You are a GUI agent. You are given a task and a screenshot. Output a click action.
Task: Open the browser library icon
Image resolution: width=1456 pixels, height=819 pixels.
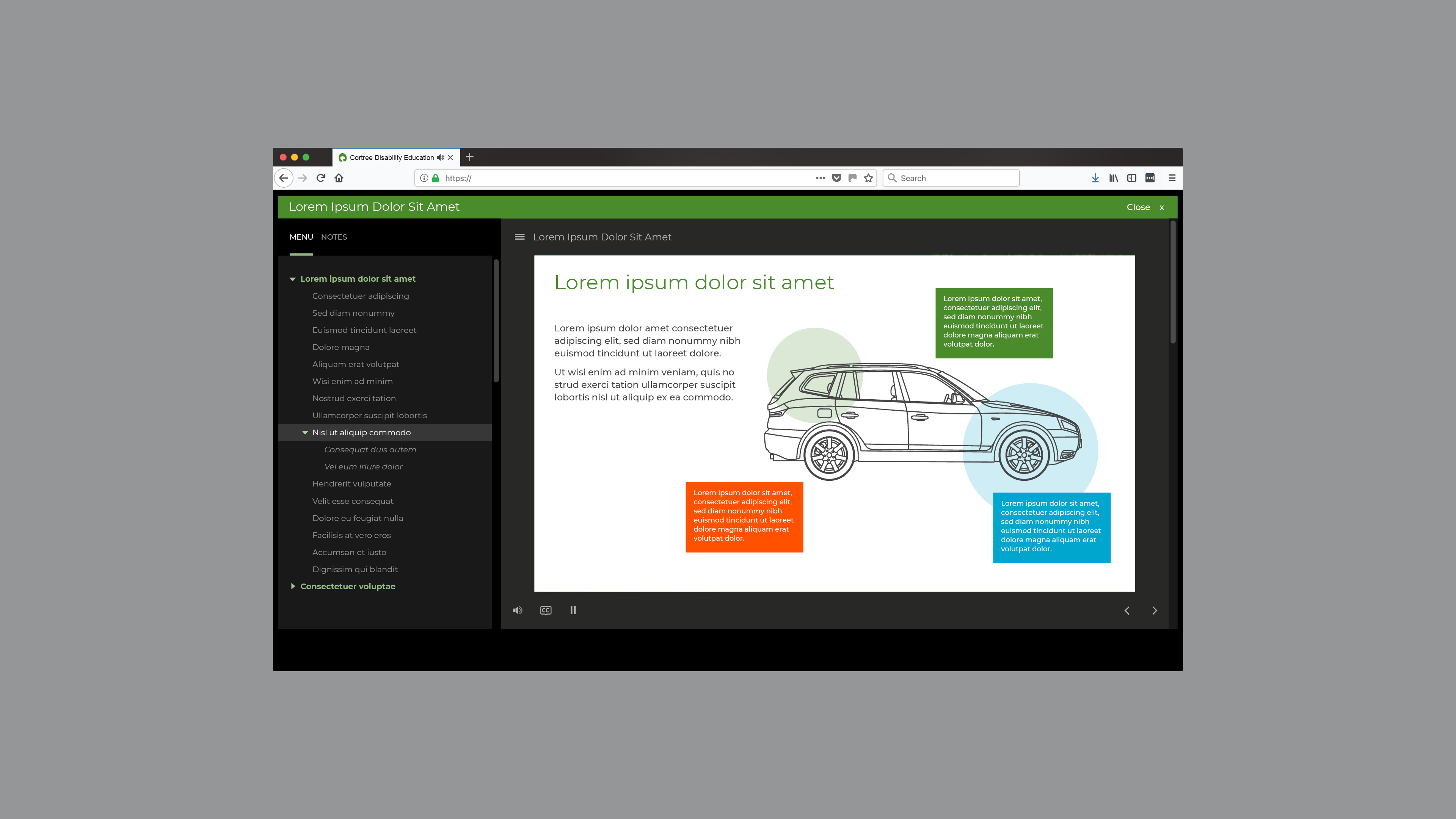pyautogui.click(x=1113, y=178)
